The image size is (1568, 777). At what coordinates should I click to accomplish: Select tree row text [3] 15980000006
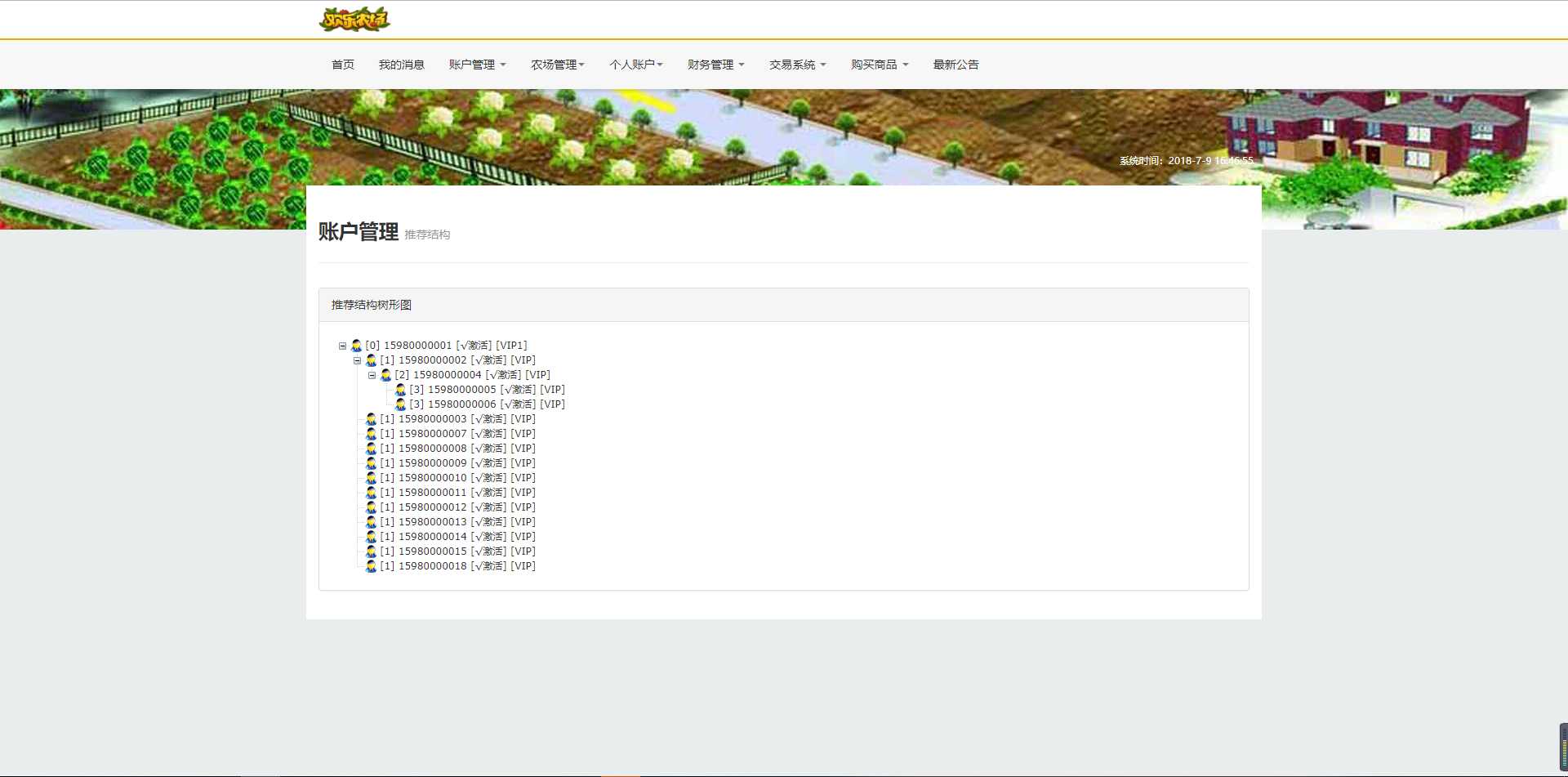(487, 404)
